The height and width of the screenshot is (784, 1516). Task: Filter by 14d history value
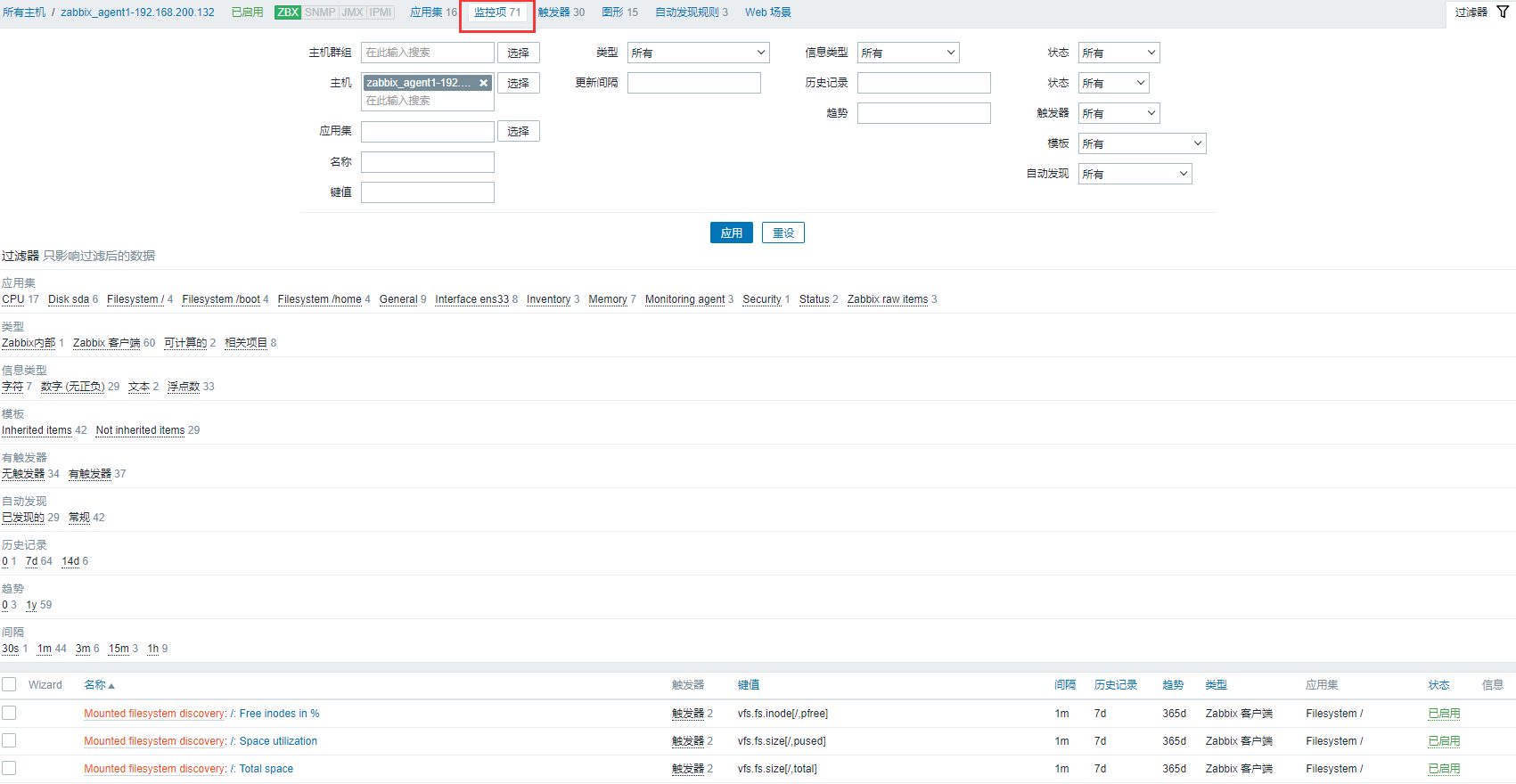(70, 561)
